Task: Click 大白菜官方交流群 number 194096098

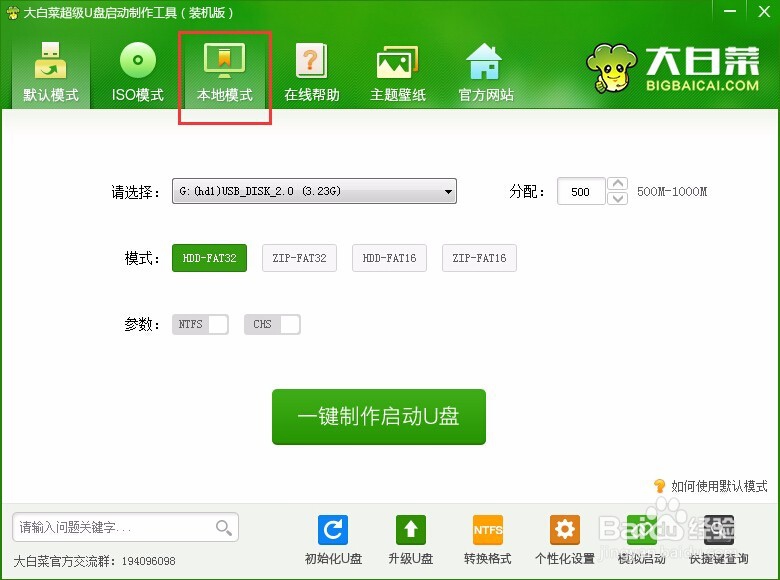Action: click(x=149, y=561)
